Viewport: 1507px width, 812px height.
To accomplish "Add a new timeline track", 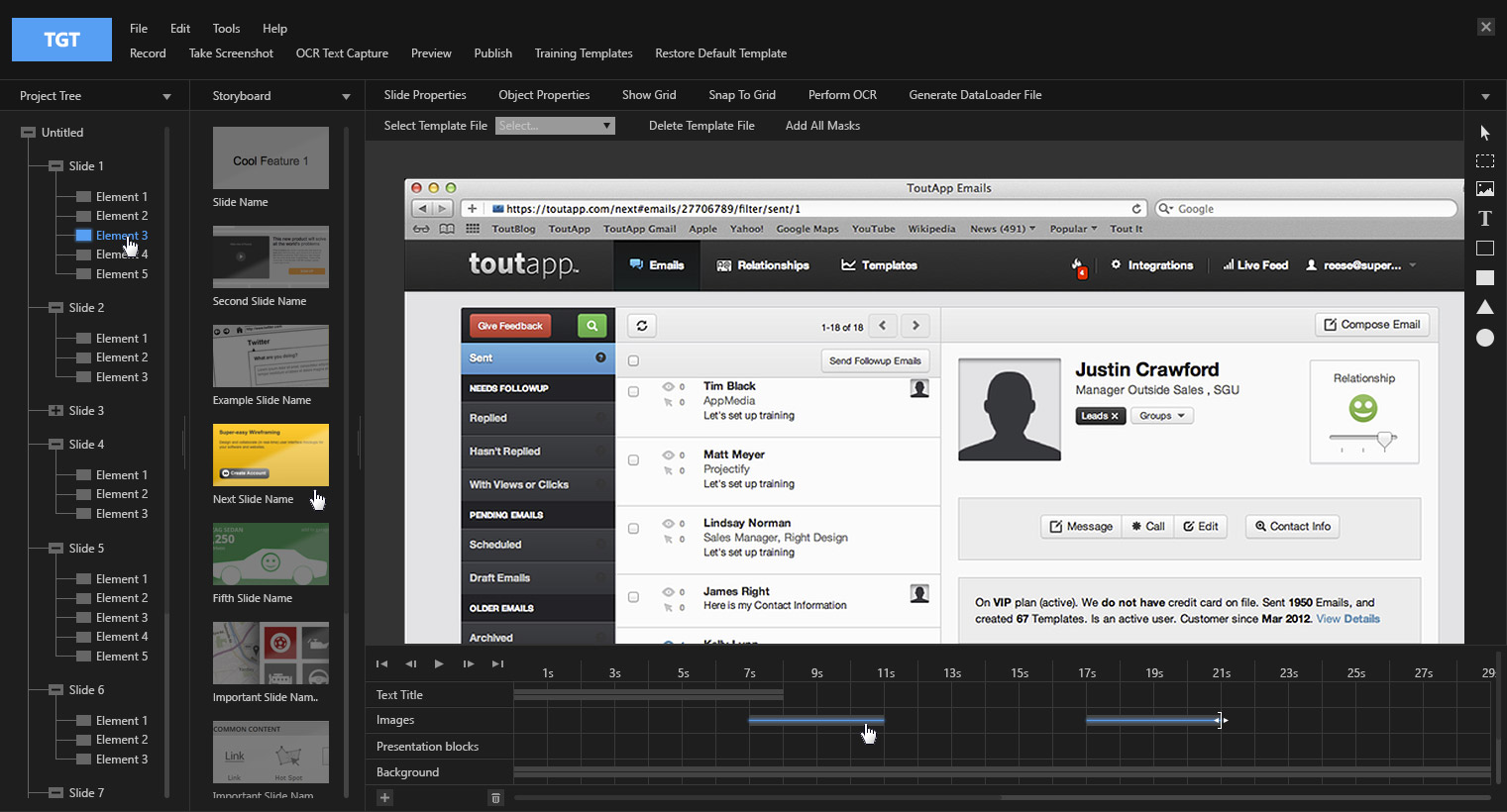I will point(384,798).
